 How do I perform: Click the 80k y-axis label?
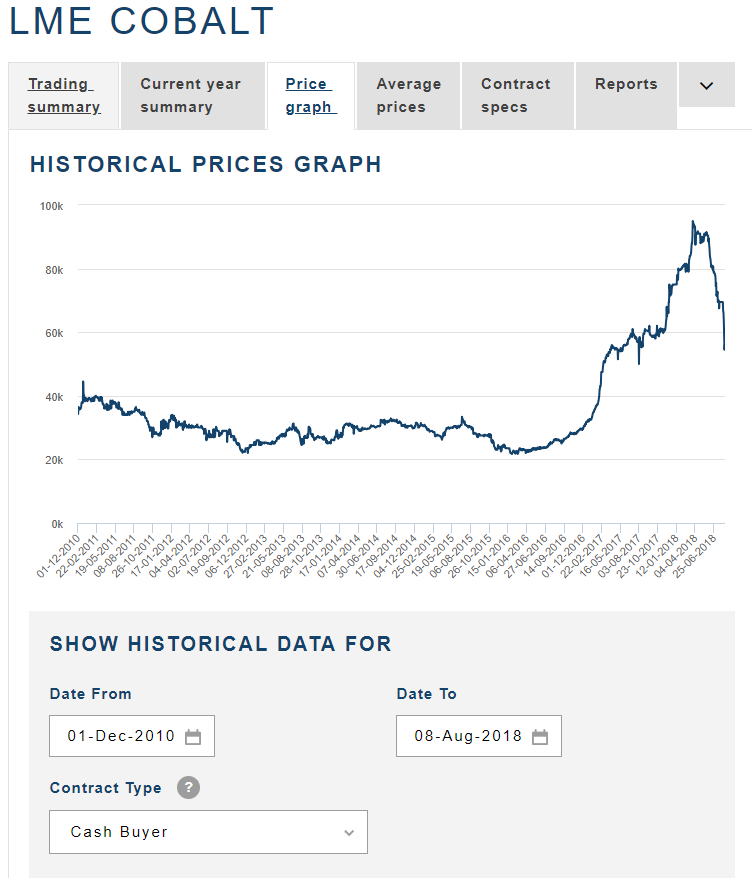click(x=54, y=270)
